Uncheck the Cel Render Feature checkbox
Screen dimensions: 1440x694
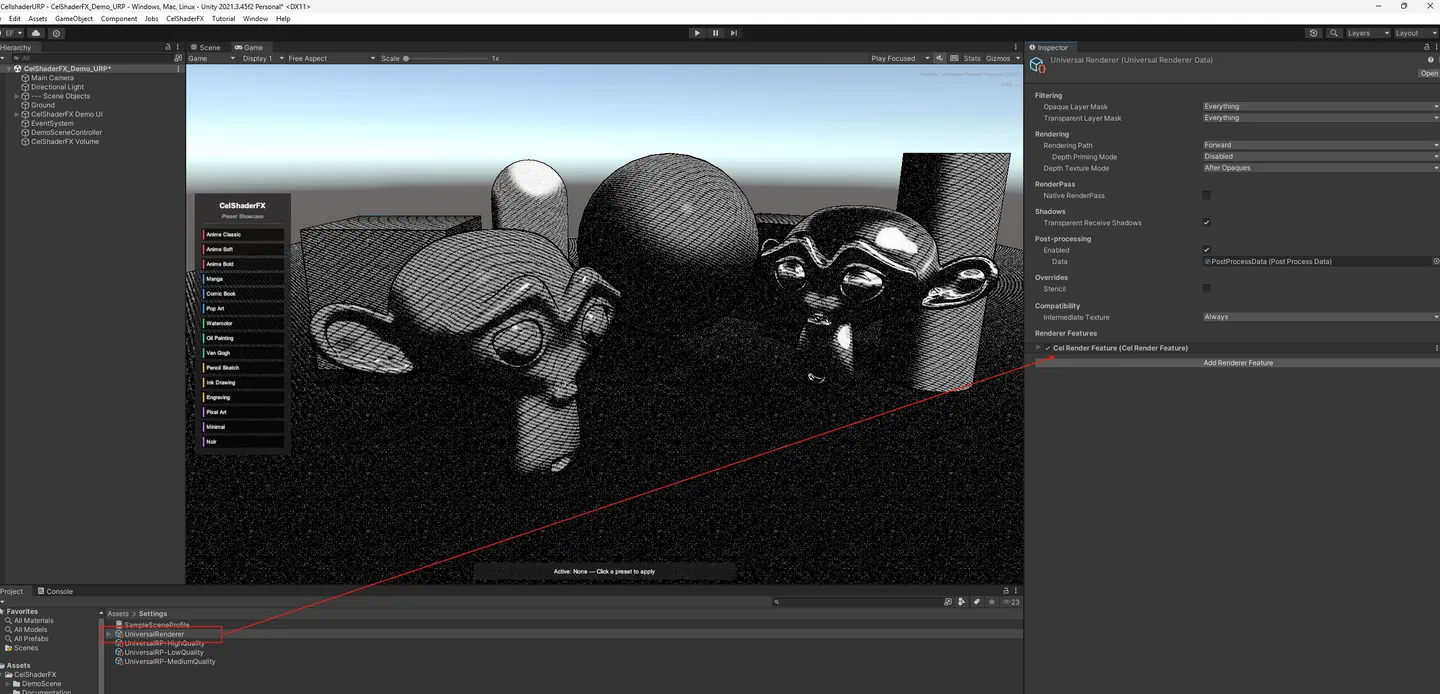point(1047,348)
